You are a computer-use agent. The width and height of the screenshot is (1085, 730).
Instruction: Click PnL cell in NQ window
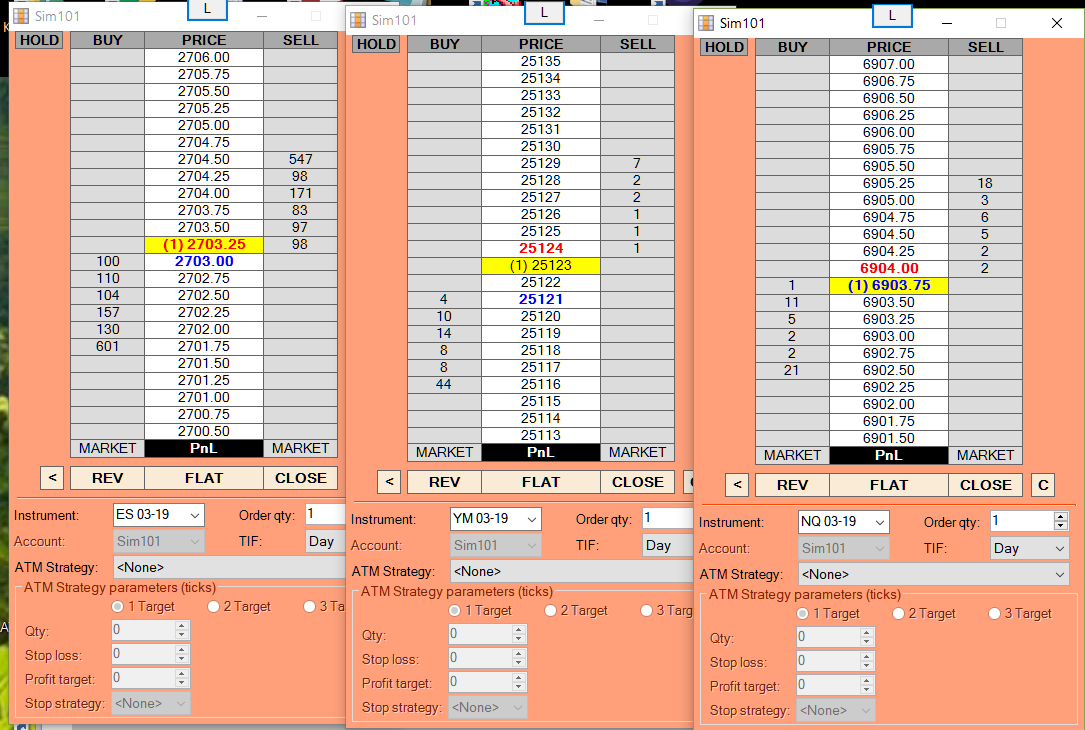tap(888, 455)
